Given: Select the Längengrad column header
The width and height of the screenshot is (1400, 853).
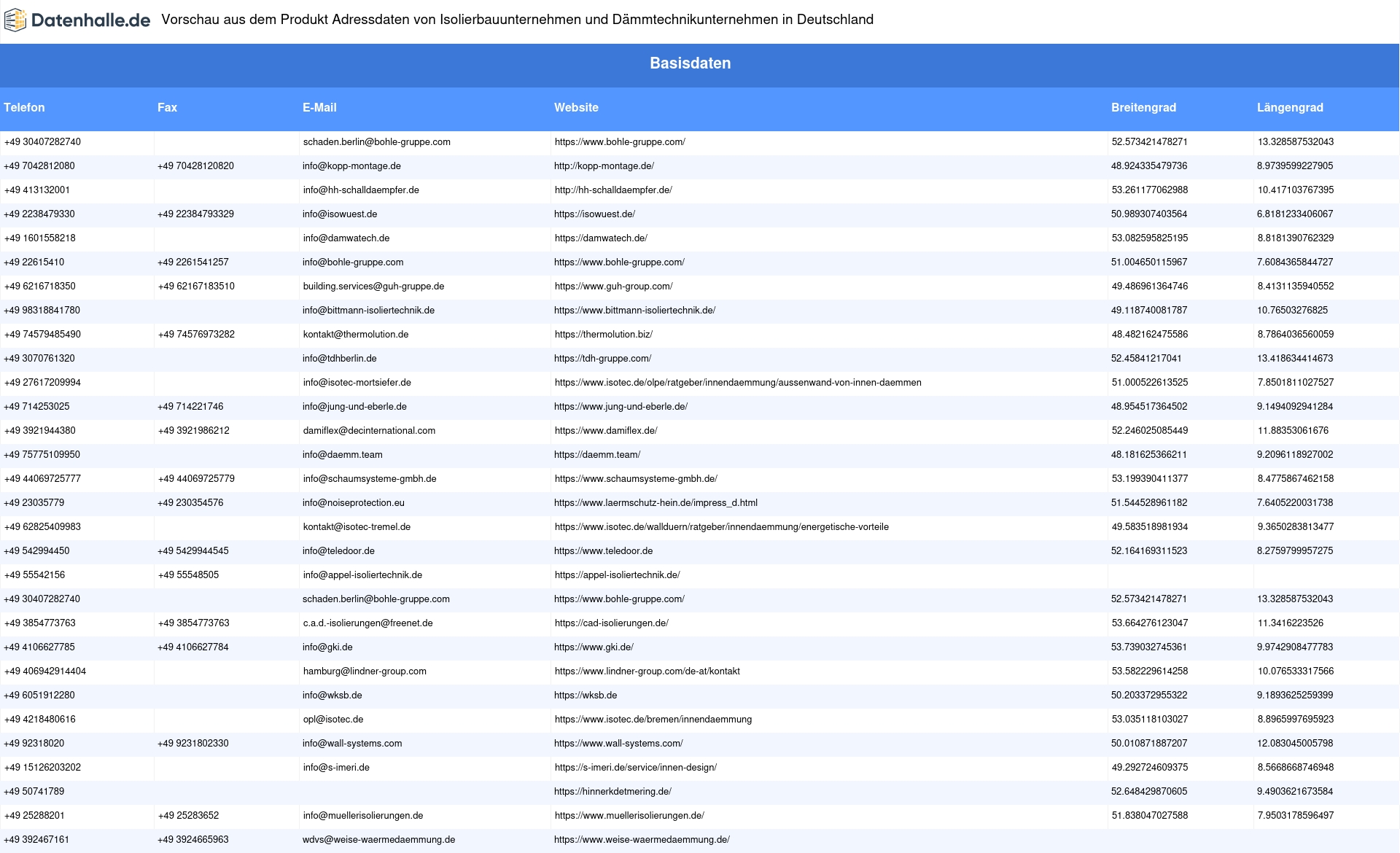Looking at the screenshot, I should pos(1290,107).
